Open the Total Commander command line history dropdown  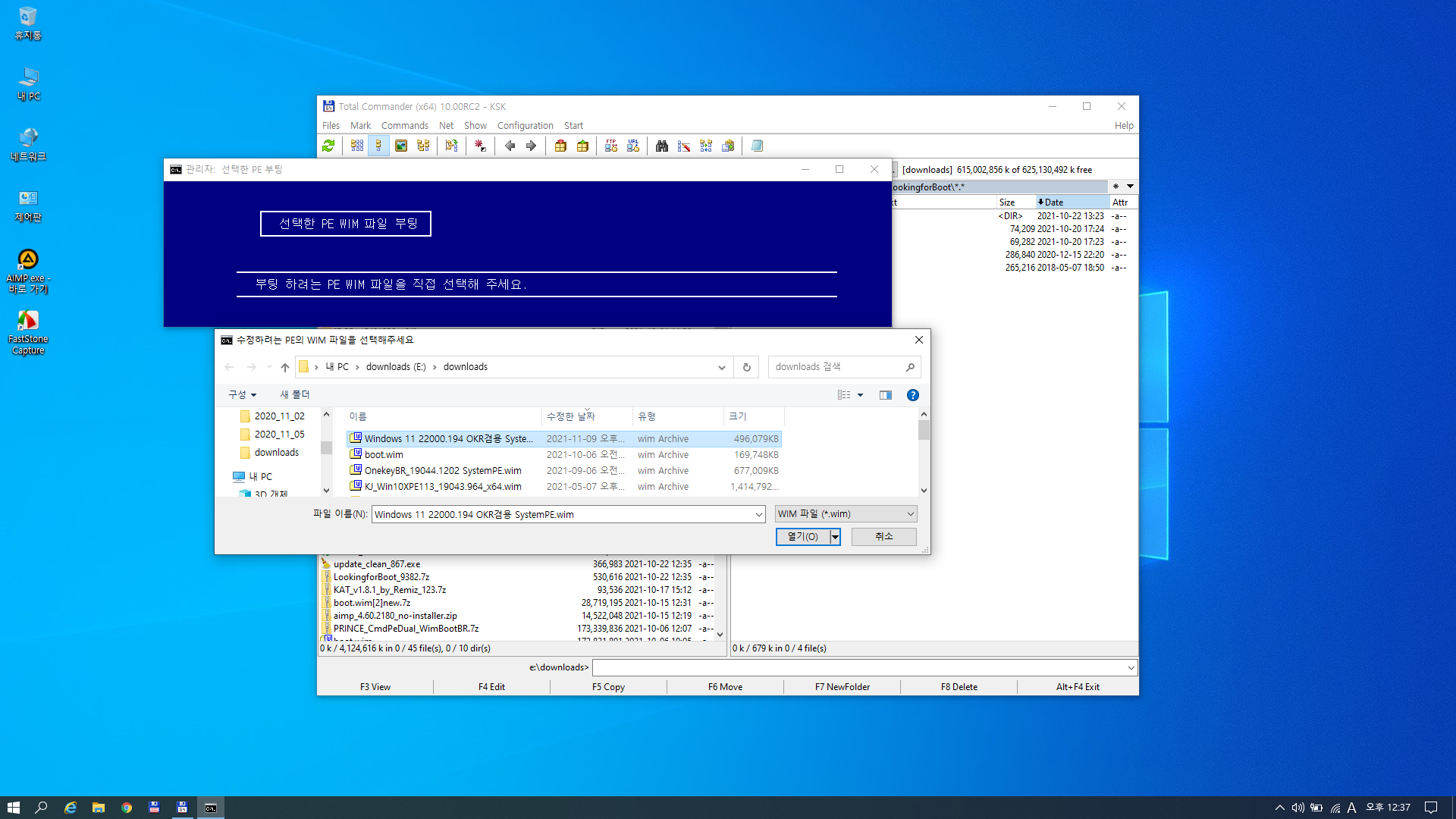(x=1131, y=668)
